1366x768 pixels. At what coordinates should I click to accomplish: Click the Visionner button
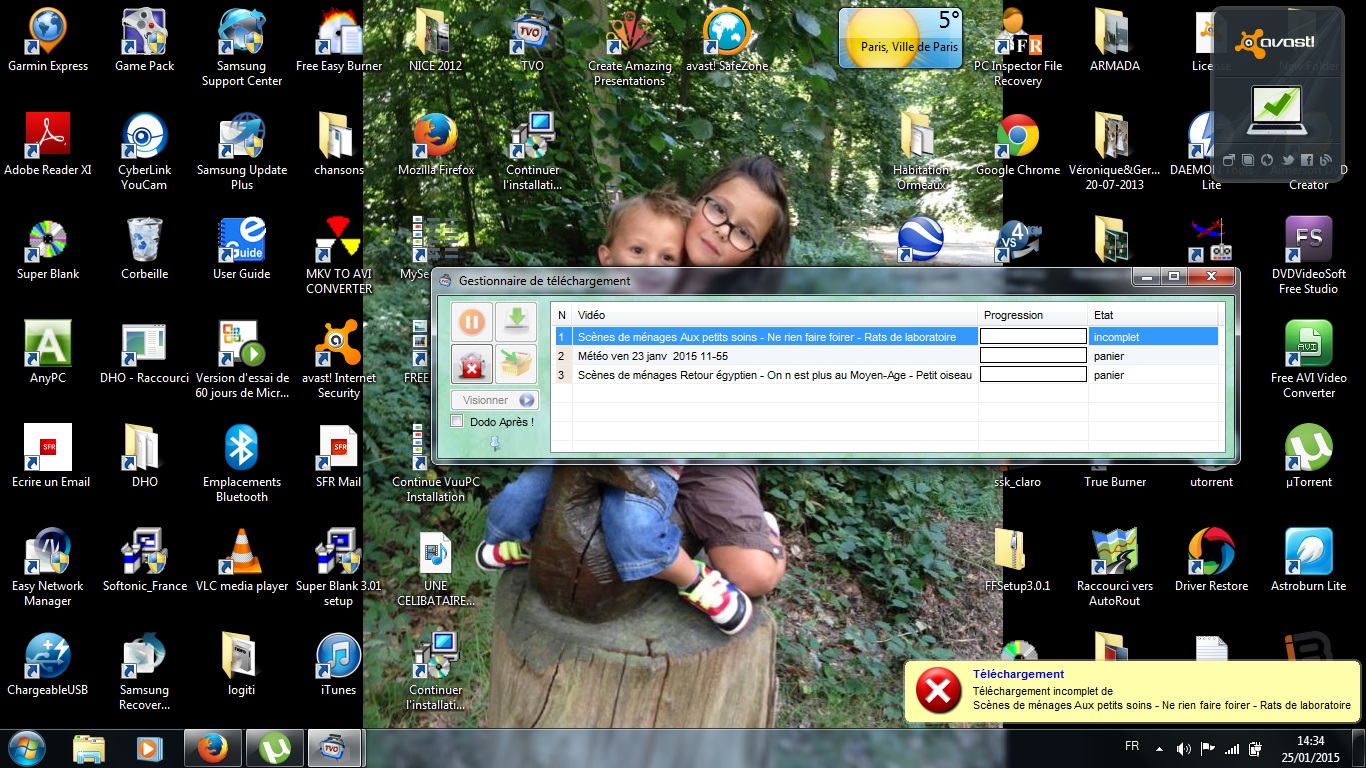495,400
